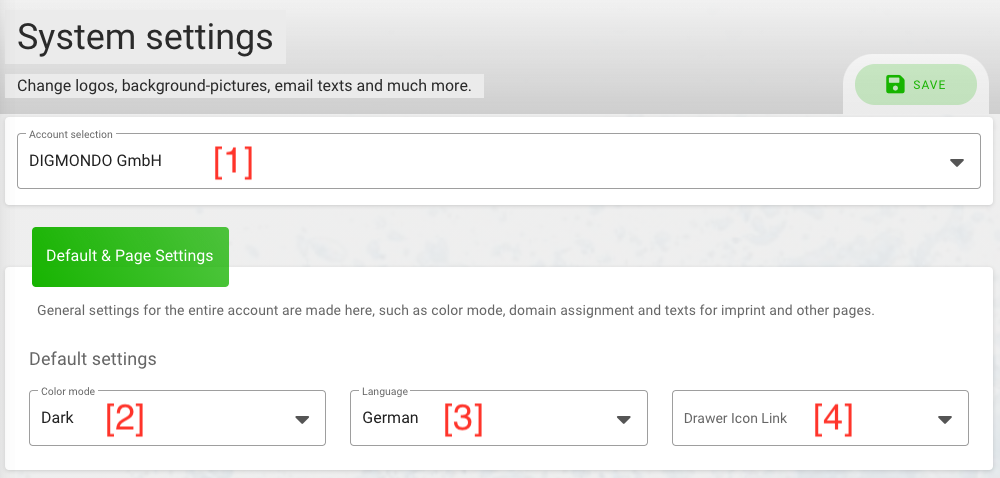Open the Account selection dropdown
The width and height of the screenshot is (1000, 478).
click(499, 161)
